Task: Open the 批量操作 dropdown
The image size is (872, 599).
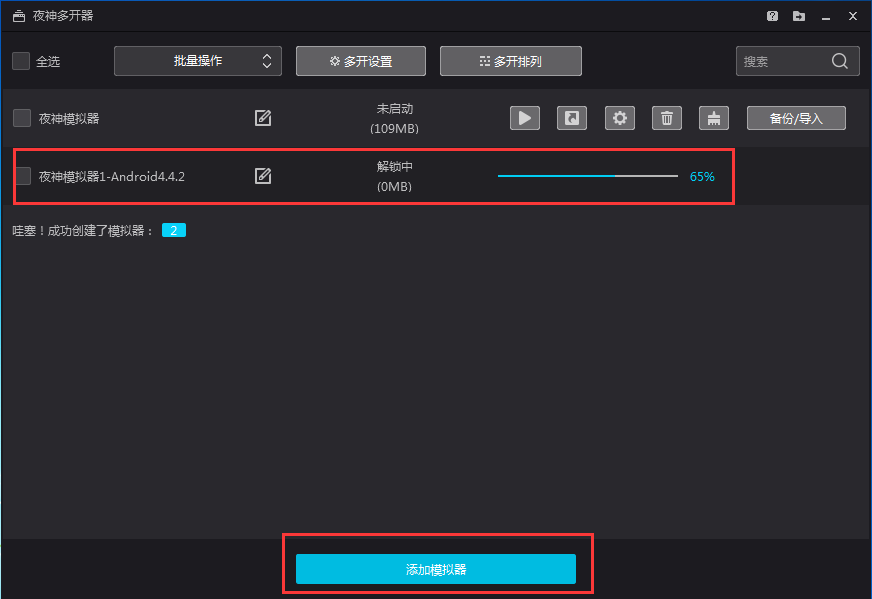Action: (190, 60)
